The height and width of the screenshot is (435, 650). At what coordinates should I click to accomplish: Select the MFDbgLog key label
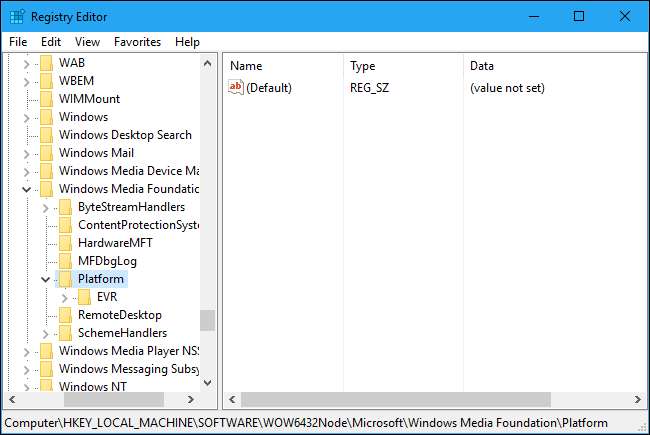[x=107, y=261]
